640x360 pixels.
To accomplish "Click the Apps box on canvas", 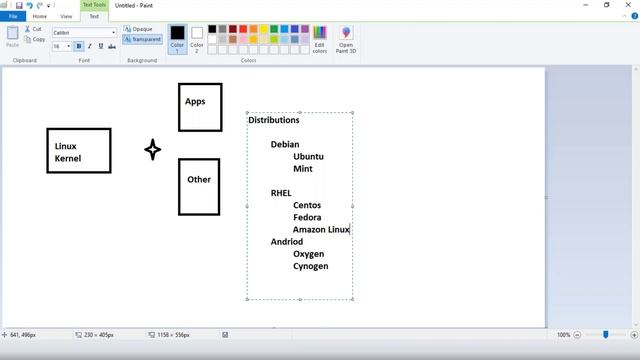I will (200, 107).
